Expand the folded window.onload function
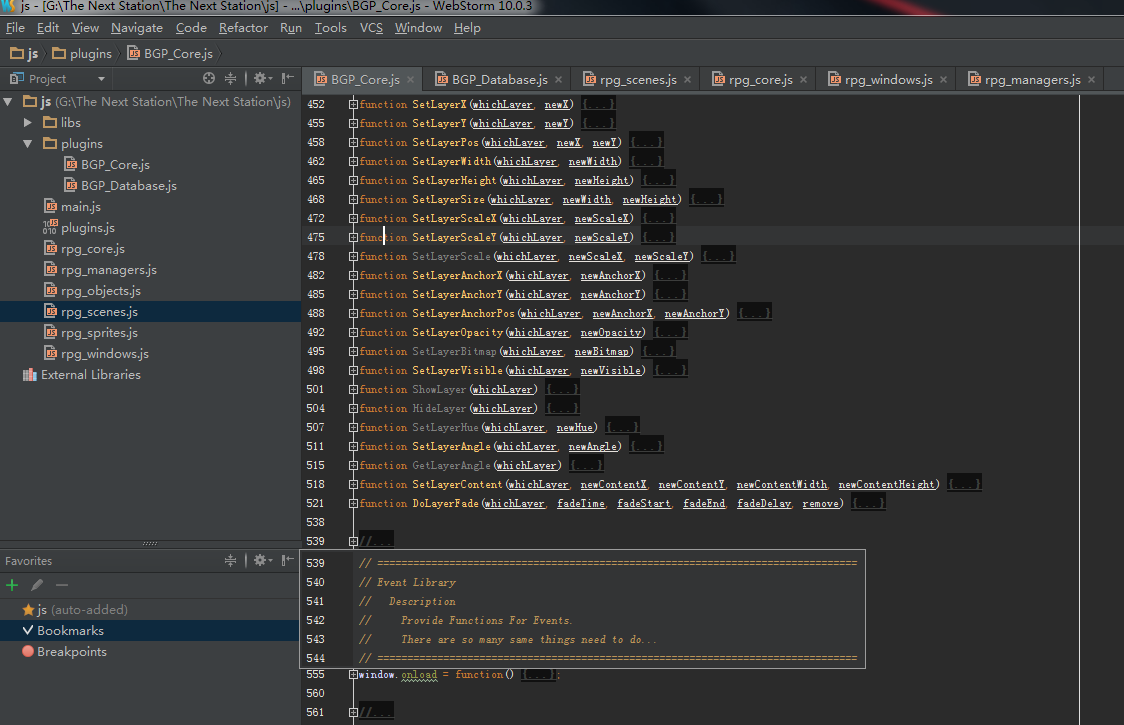Viewport: 1124px width, 725px height. [353, 674]
